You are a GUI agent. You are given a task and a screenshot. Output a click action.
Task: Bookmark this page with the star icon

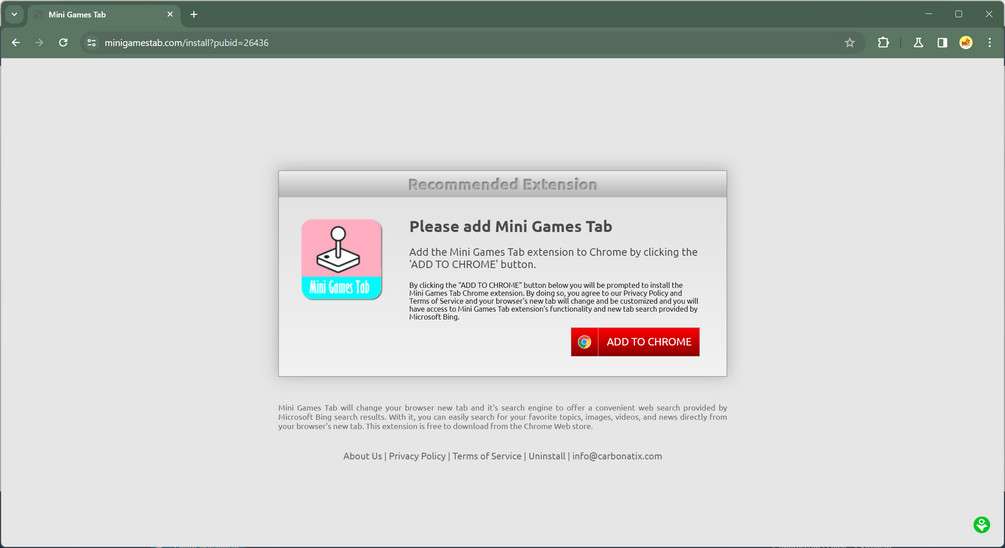pos(849,42)
